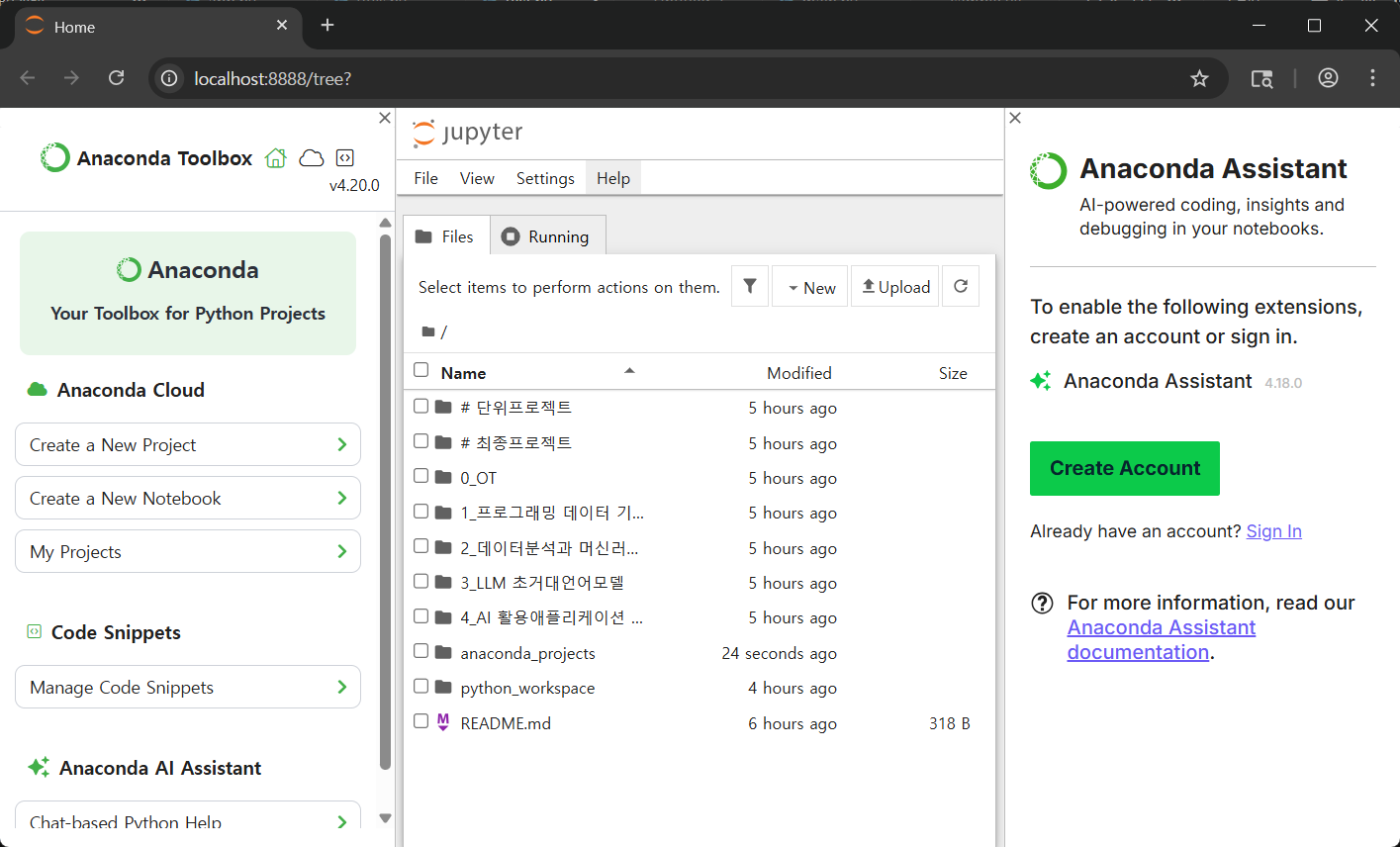
Task: Follow the Sign In link
Action: pos(1273,531)
